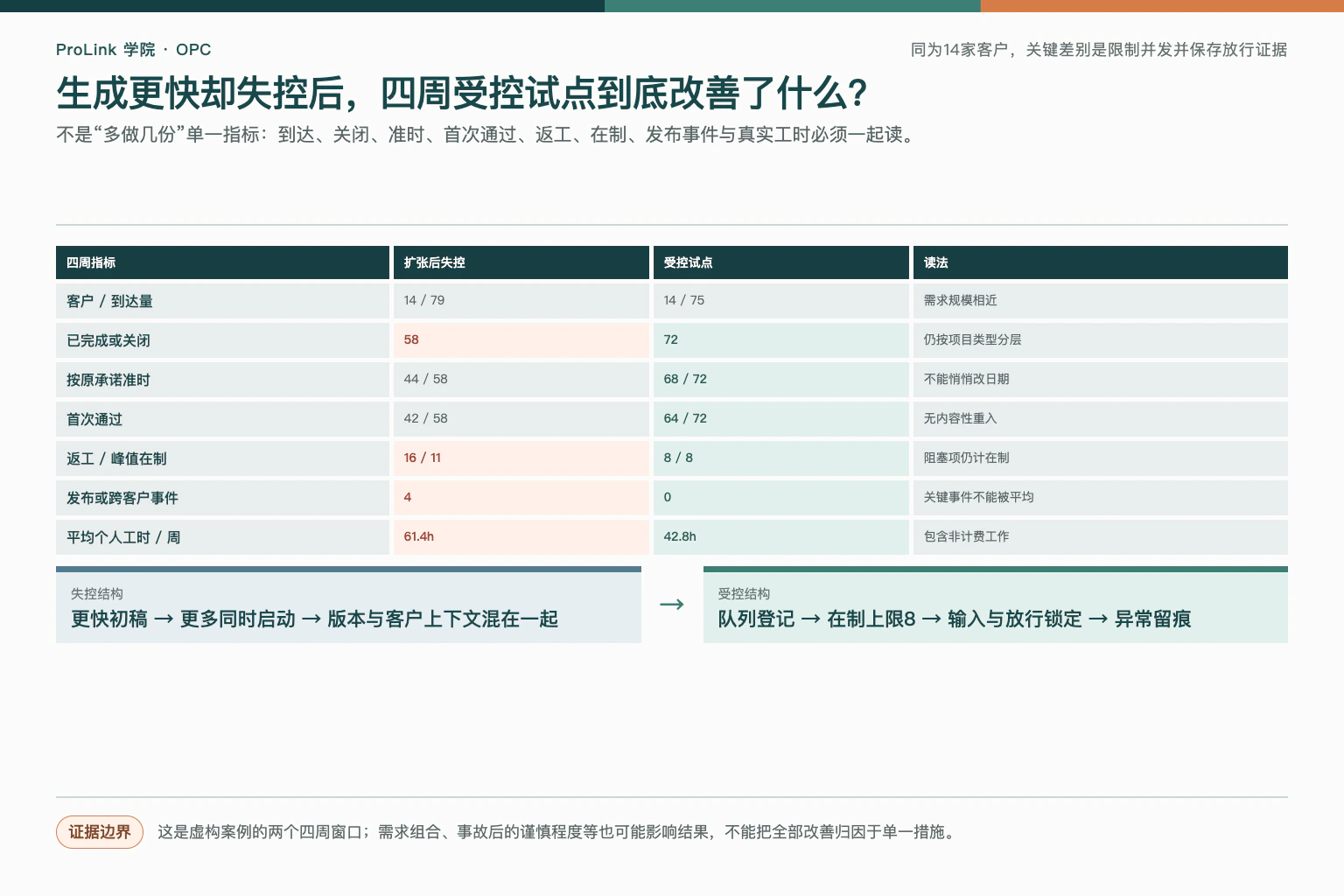Viewport: 1344px width, 896px height.
Task: Click the red cell value 16 / 11
Action: (x=423, y=458)
